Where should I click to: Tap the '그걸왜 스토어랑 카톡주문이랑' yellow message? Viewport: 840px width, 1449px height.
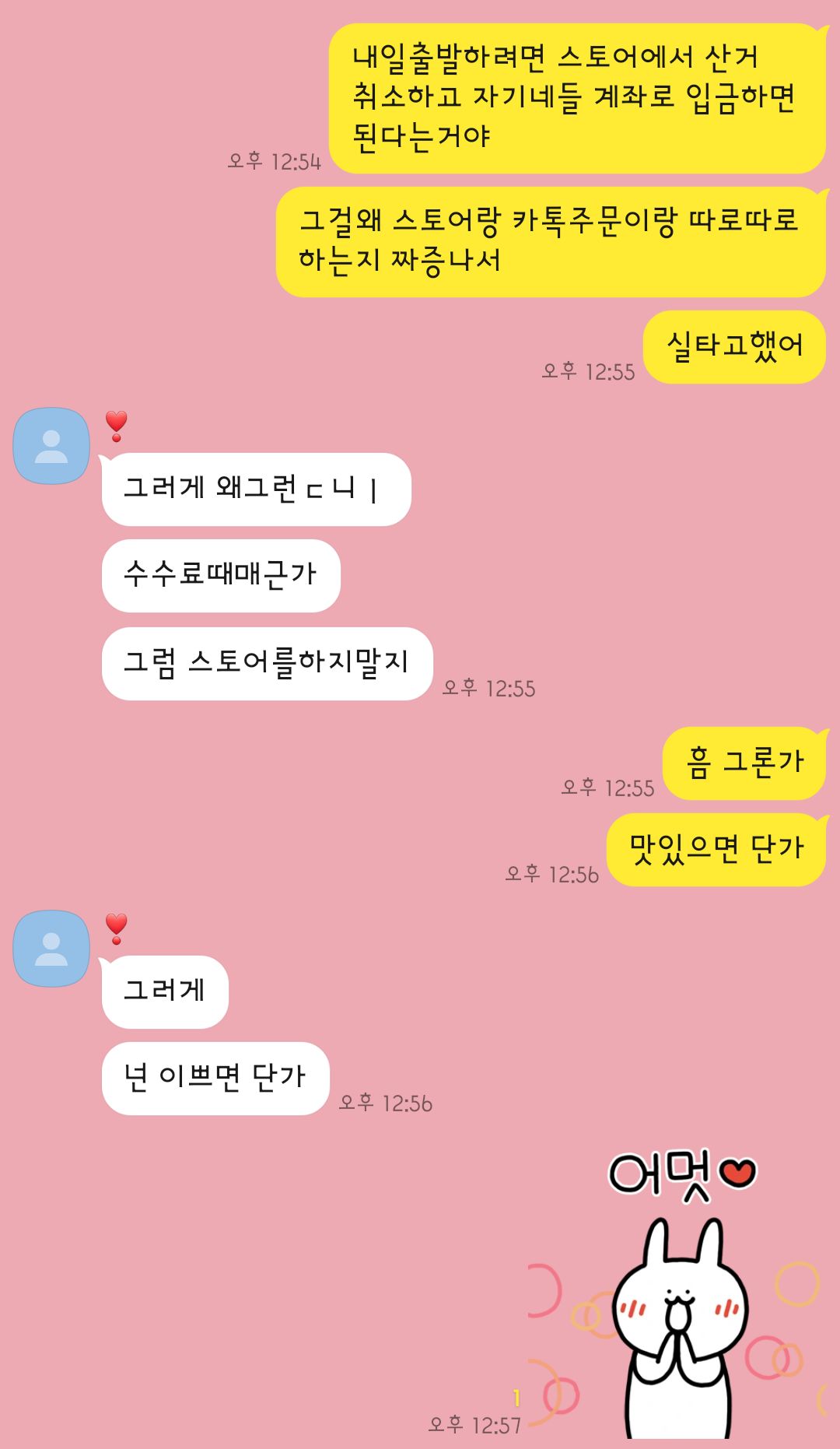[x=551, y=242]
